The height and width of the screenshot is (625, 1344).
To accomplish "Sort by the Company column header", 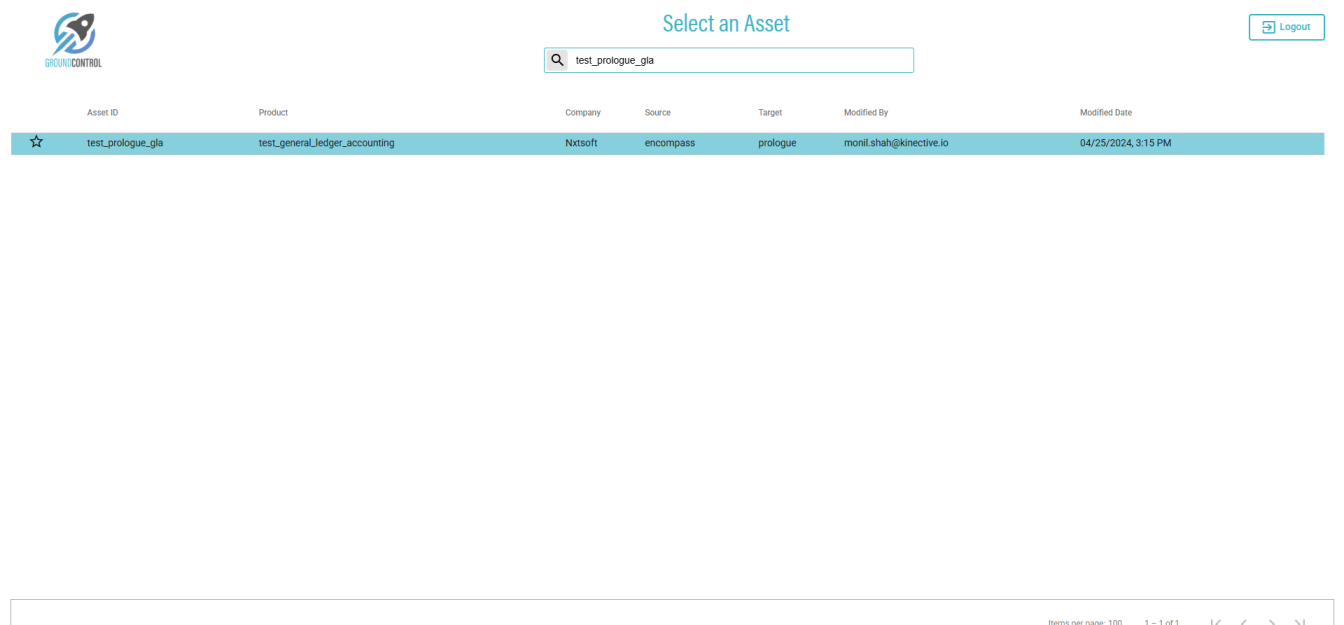I will point(583,113).
